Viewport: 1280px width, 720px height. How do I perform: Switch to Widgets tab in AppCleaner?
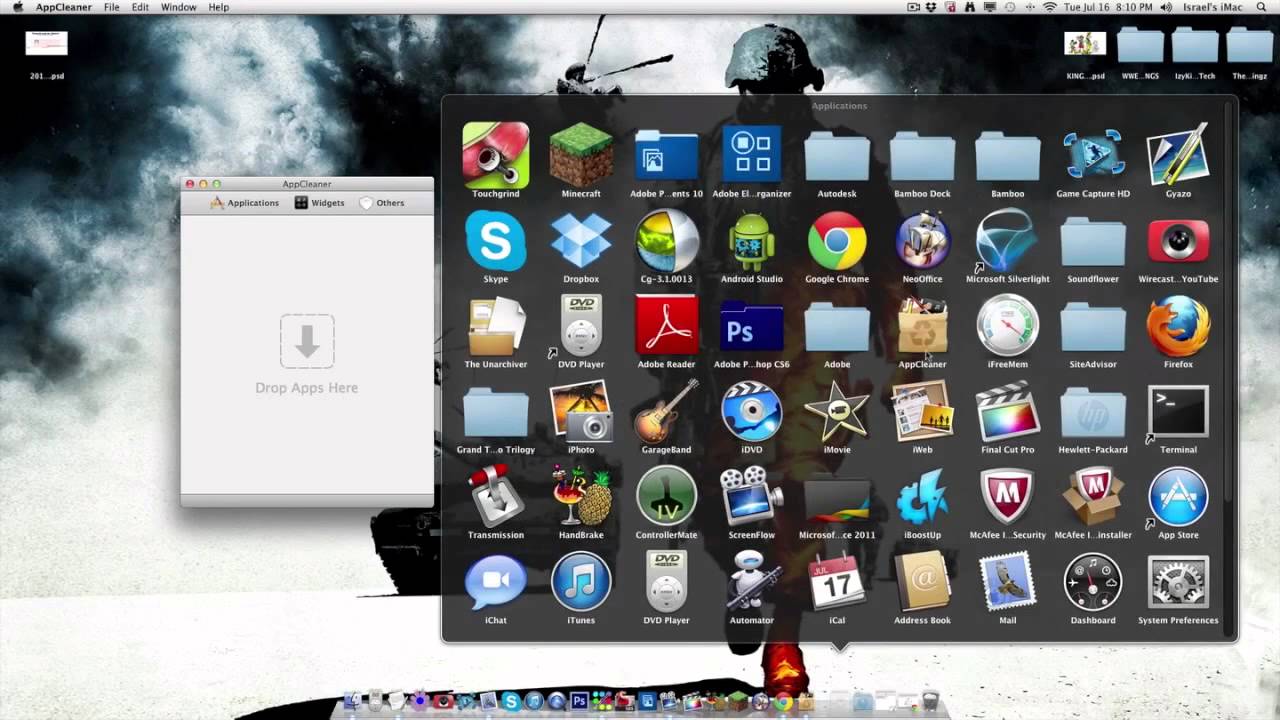pyautogui.click(x=320, y=203)
